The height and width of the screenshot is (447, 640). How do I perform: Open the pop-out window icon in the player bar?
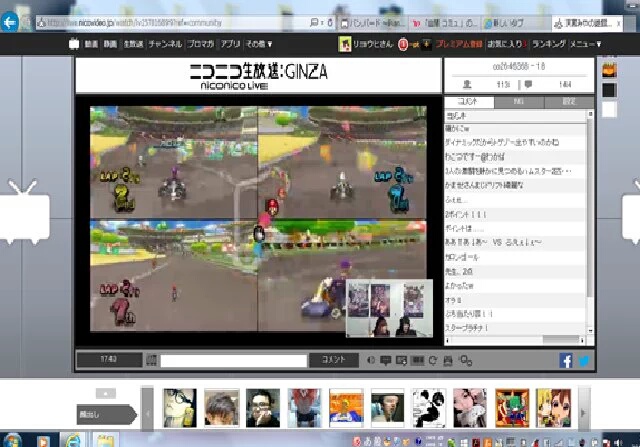pyautogui.click(x=465, y=360)
